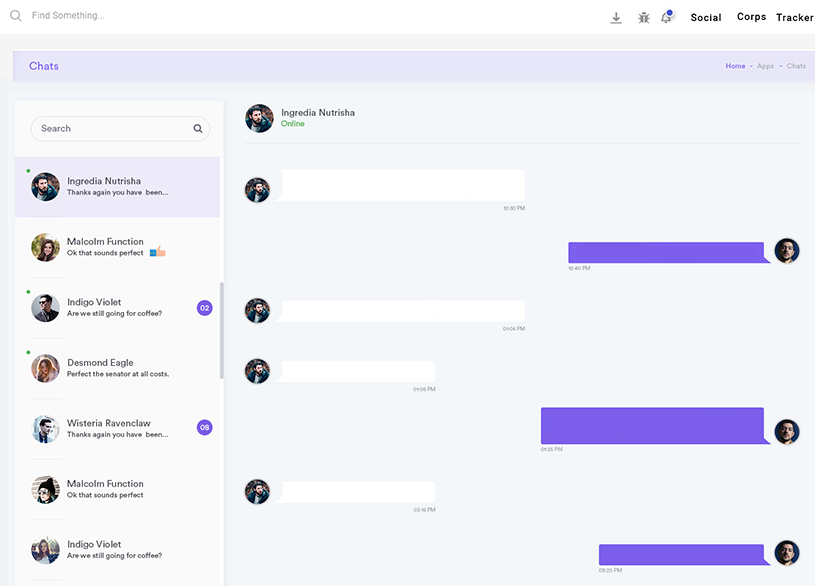Click the Apps breadcrumb link
Image resolution: width=815 pixels, height=586 pixels.
765,66
